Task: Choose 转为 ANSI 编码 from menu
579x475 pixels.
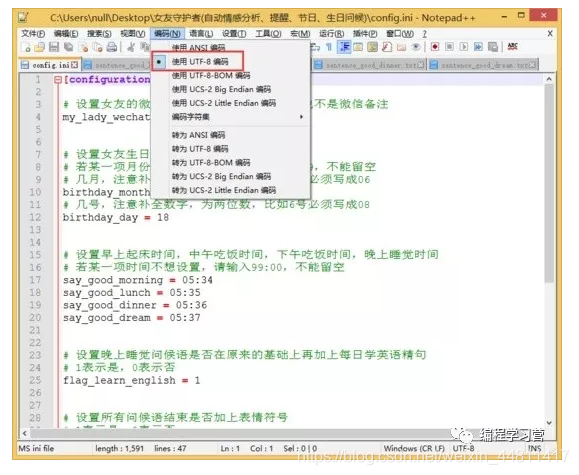Action: click(x=231, y=135)
